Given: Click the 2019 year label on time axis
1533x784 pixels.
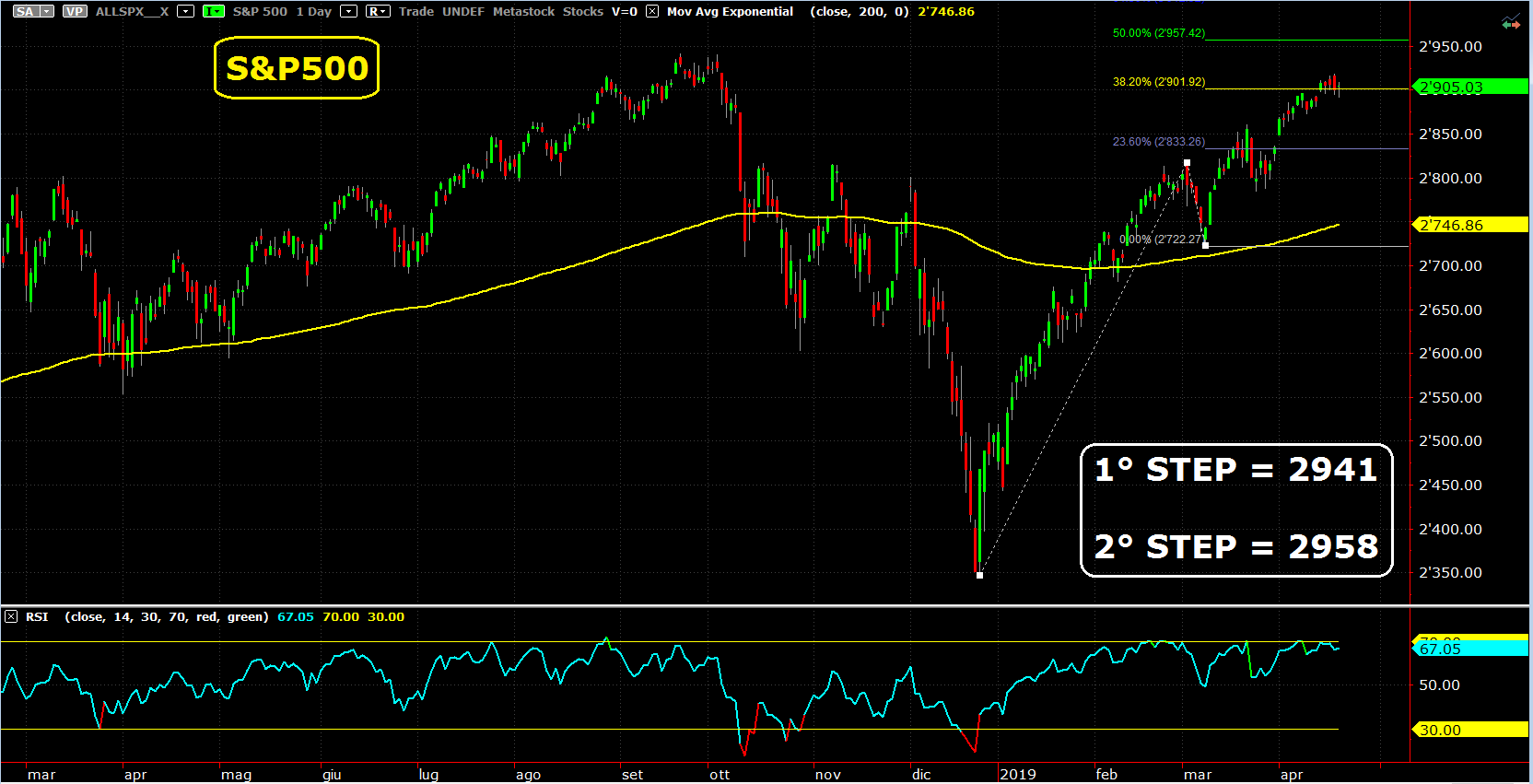Looking at the screenshot, I should (1018, 775).
